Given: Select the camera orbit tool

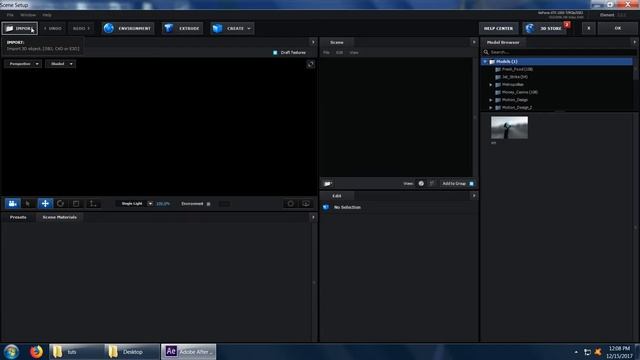Looking at the screenshot, I should click(13, 203).
